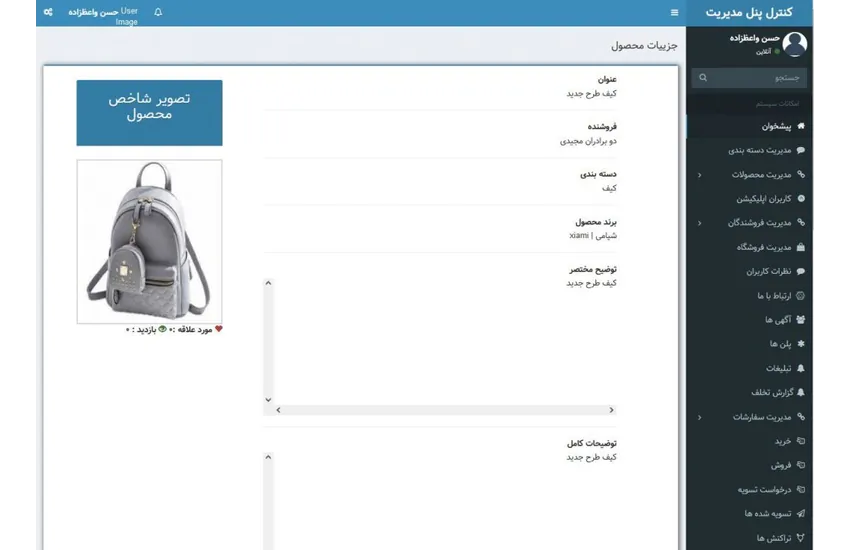Open notifications bell in top bar
The width and height of the screenshot is (850, 550).
[x=158, y=12]
